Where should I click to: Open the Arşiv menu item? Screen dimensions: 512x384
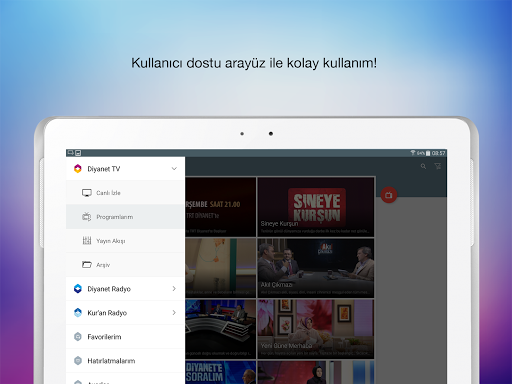[125, 265]
